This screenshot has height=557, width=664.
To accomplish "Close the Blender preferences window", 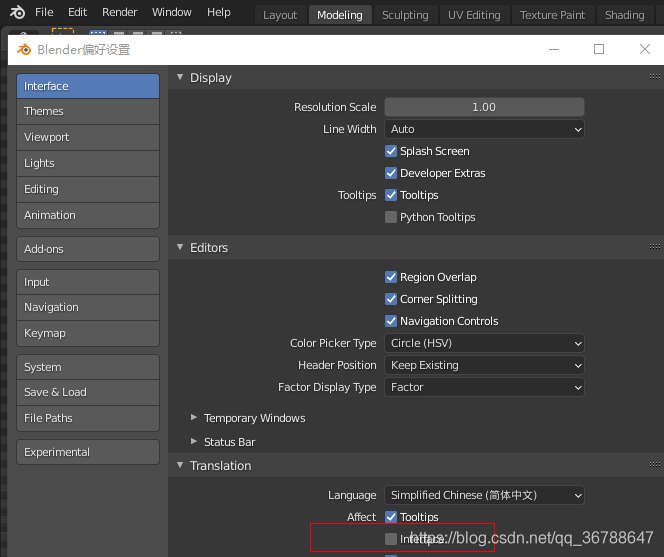I will (645, 49).
